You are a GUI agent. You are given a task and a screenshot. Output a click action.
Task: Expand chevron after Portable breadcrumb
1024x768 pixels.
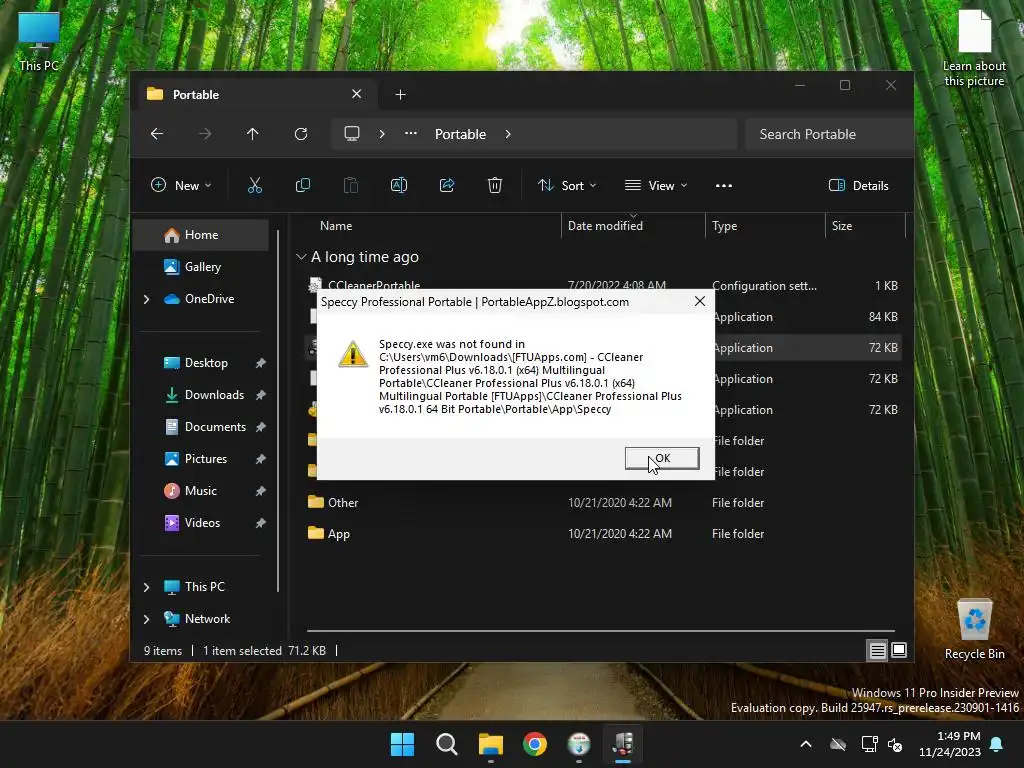click(x=508, y=134)
